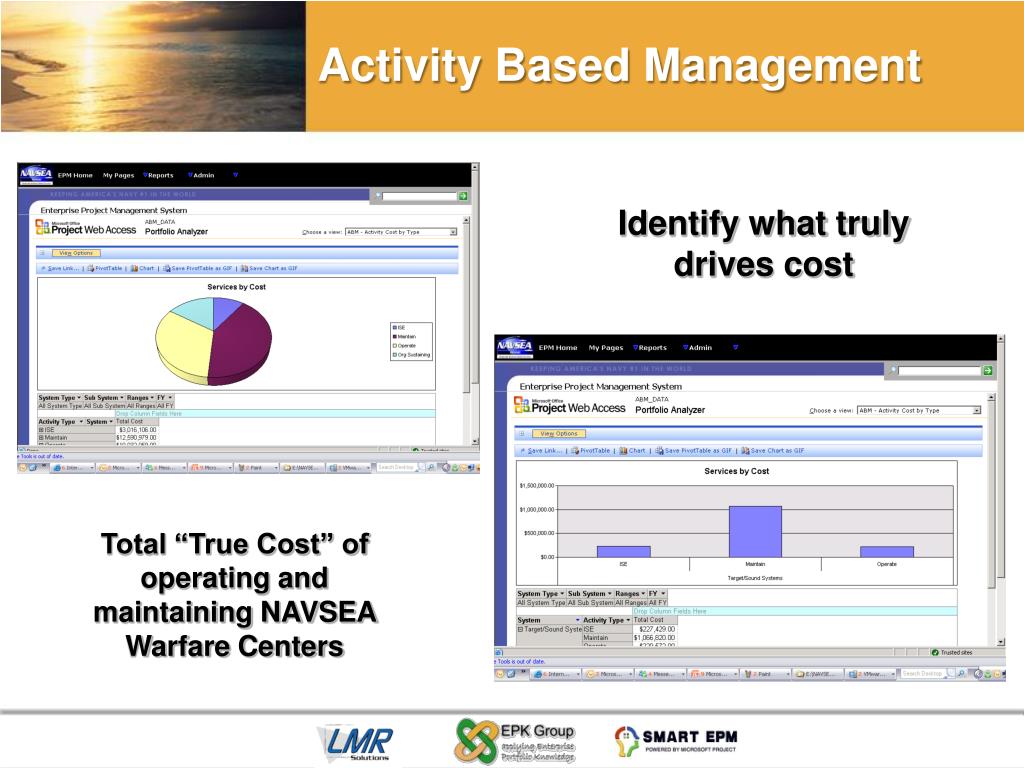The height and width of the screenshot is (768, 1024).
Task: Click Project Web Access logo in left window
Action: (x=86, y=227)
